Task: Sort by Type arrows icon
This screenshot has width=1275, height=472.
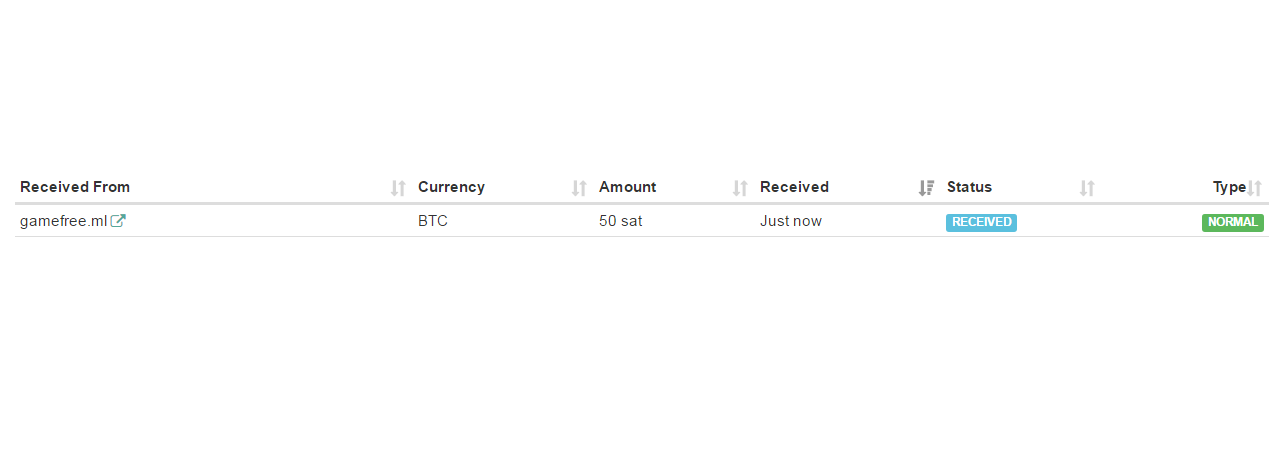Action: point(1255,188)
